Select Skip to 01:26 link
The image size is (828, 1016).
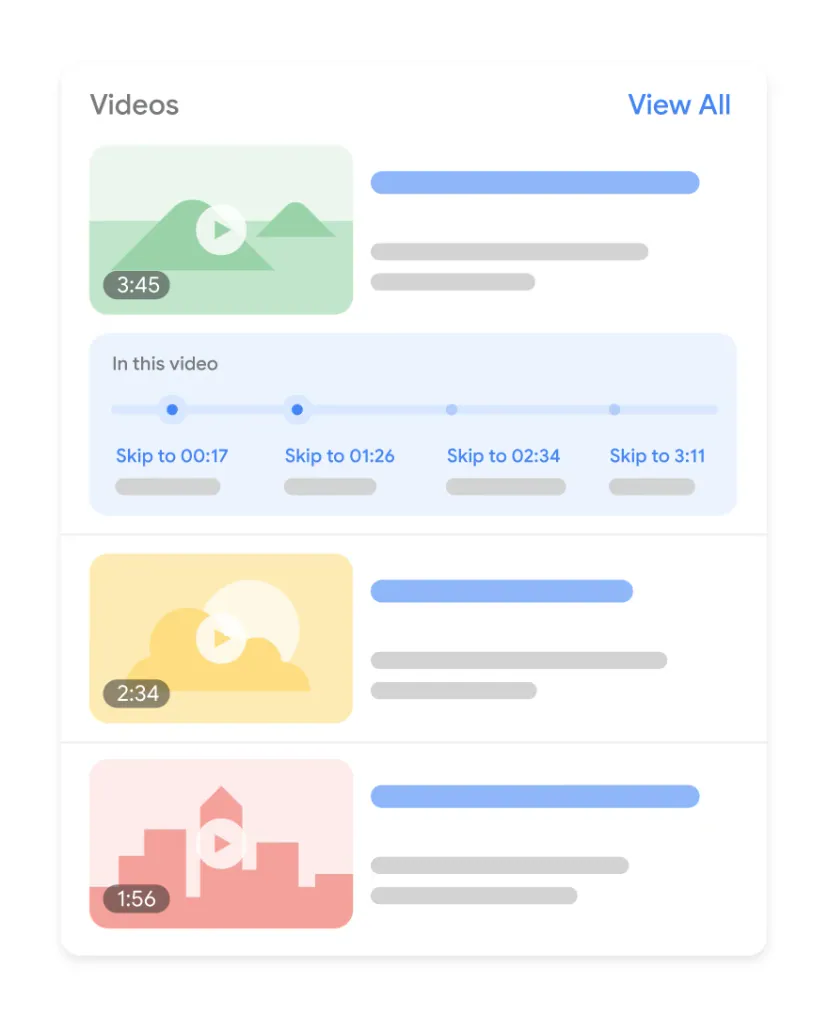[339, 456]
